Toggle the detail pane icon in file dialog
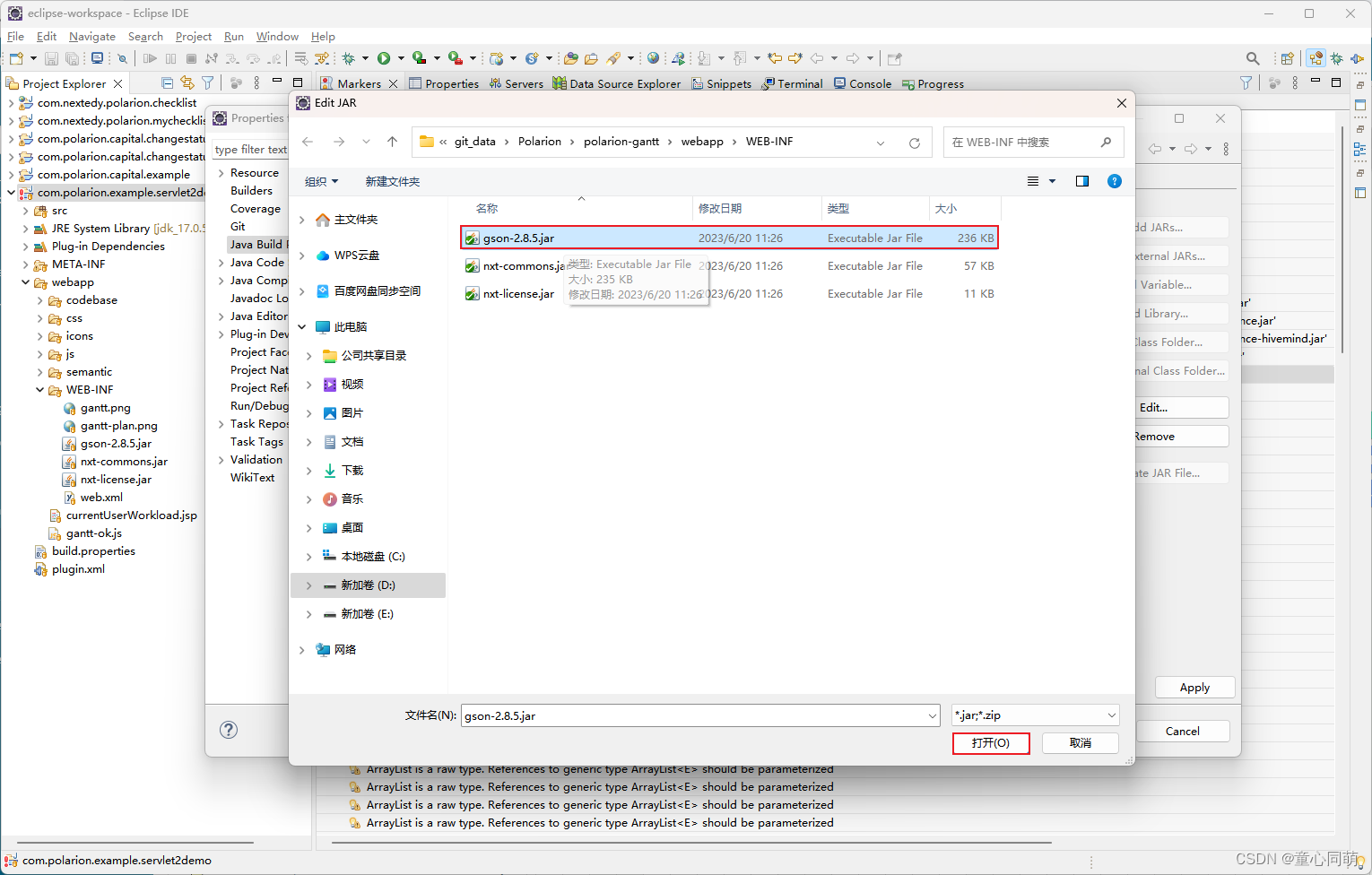1372x875 pixels. pos(1081,180)
